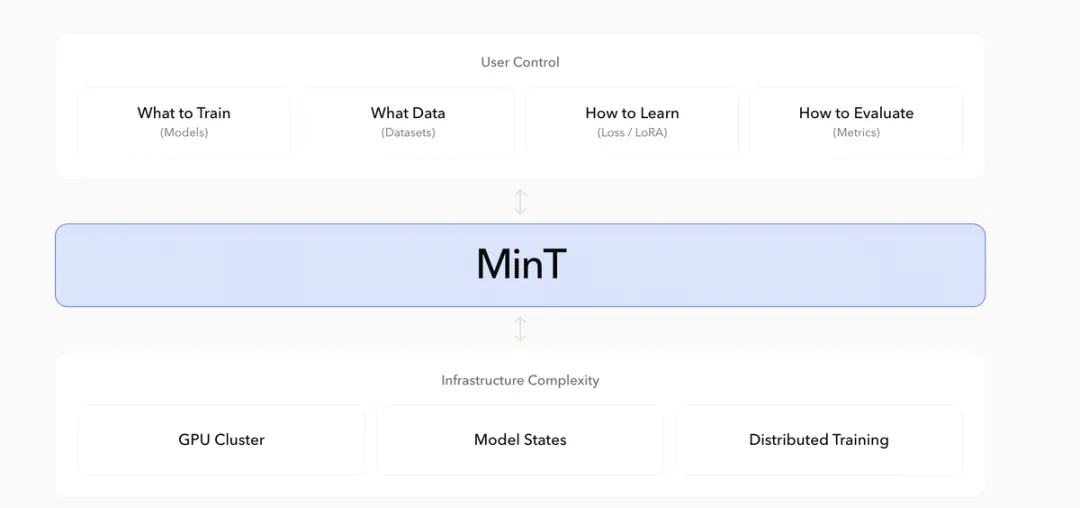The height and width of the screenshot is (508, 1080).
Task: Open the Model States card
Action: coord(520,440)
